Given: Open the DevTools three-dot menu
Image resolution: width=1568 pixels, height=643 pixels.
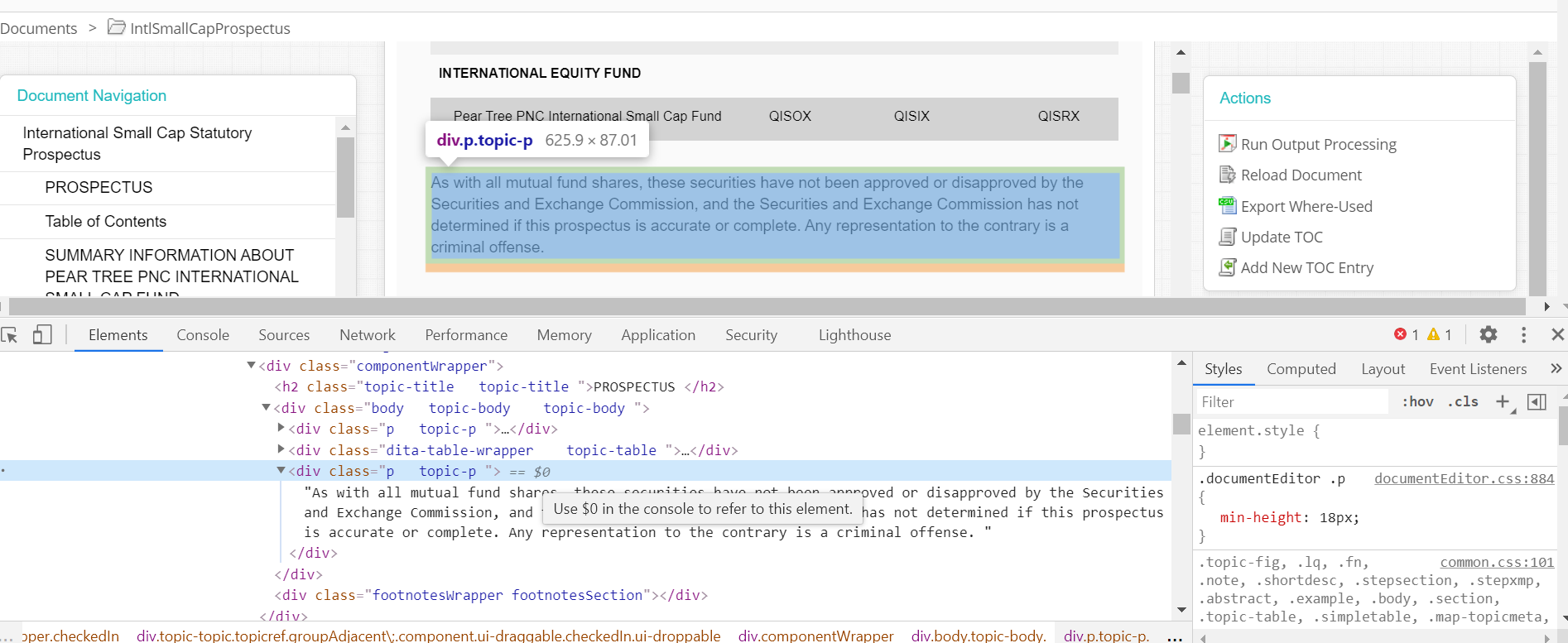Looking at the screenshot, I should click(1523, 334).
